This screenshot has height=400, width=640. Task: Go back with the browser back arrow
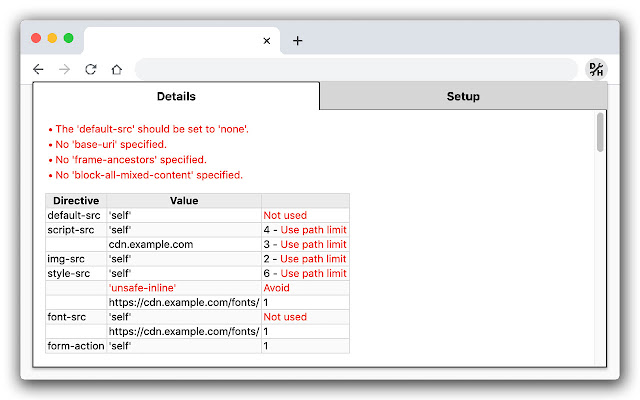click(38, 69)
